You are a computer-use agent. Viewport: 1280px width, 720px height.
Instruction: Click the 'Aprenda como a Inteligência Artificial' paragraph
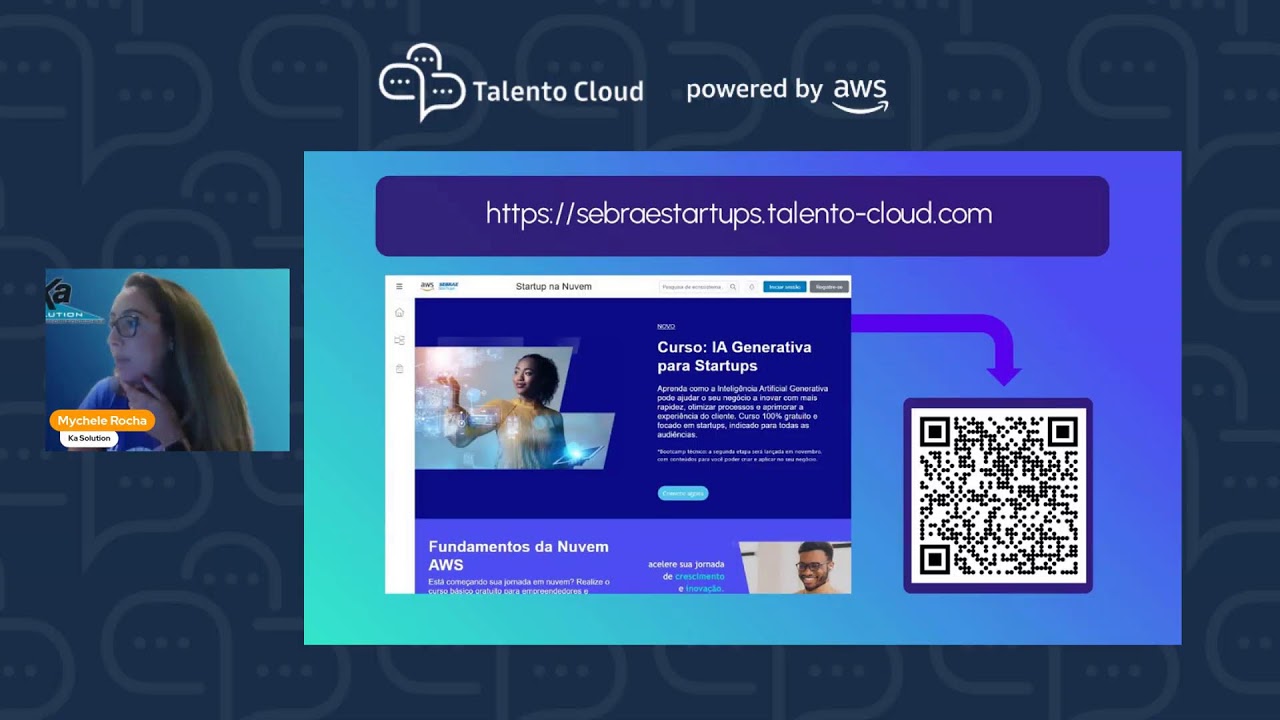click(743, 412)
